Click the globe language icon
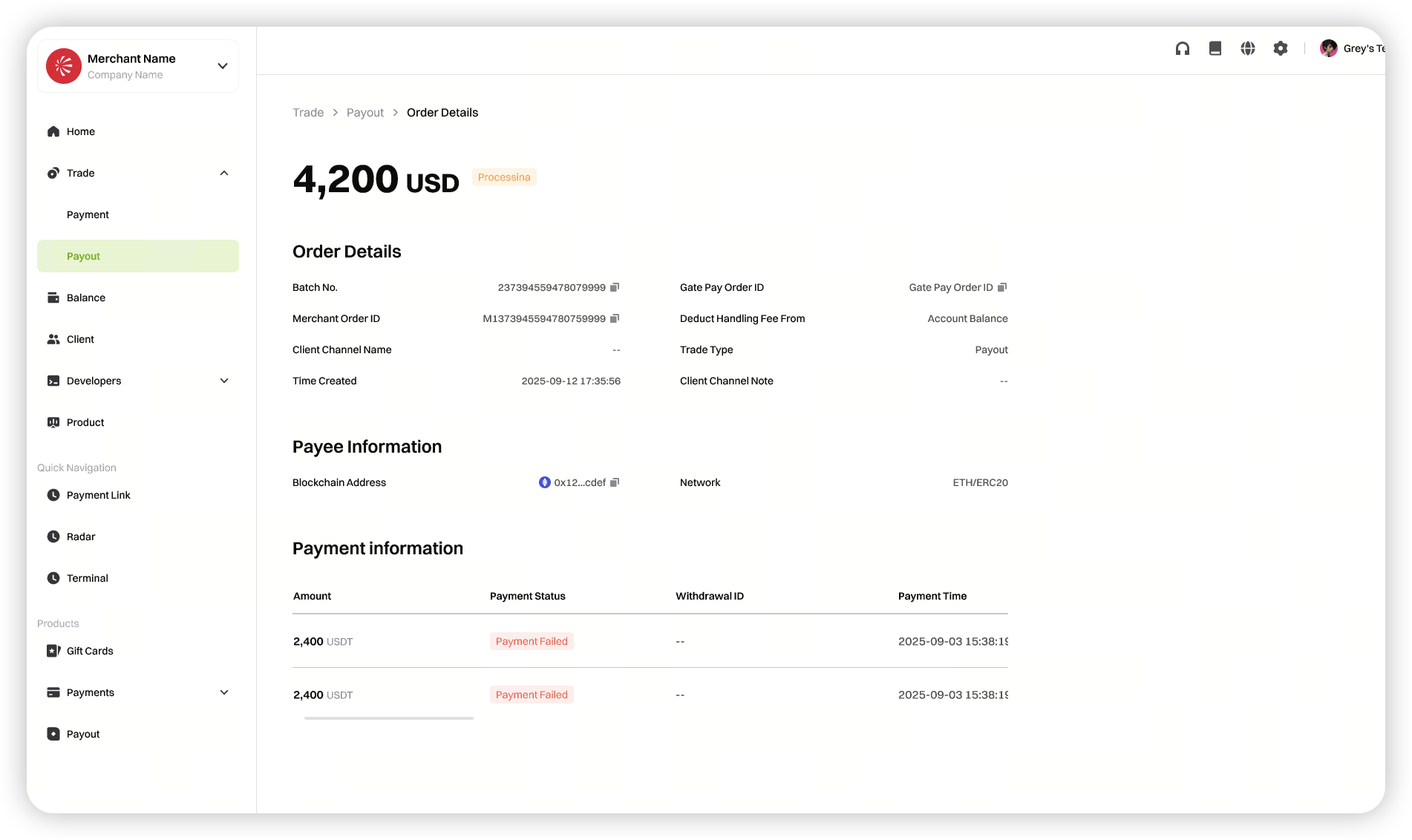Image resolution: width=1412 pixels, height=840 pixels. click(1248, 48)
